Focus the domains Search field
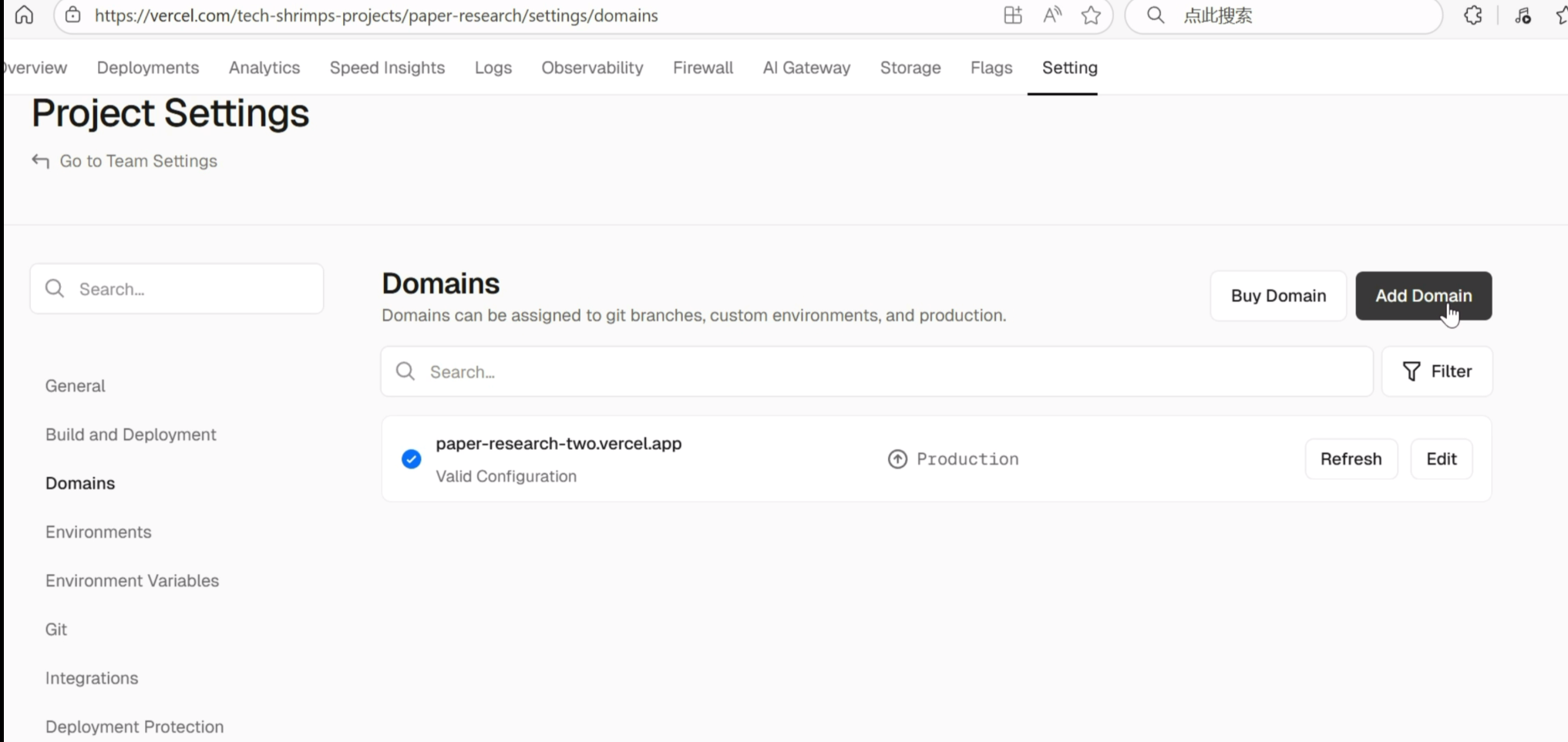The height and width of the screenshot is (742, 1568). [x=877, y=371]
